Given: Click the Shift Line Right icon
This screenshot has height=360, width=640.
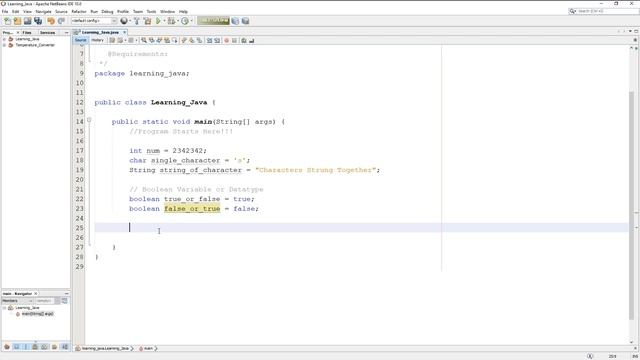Looking at the screenshot, I should pyautogui.click(x=217, y=40).
